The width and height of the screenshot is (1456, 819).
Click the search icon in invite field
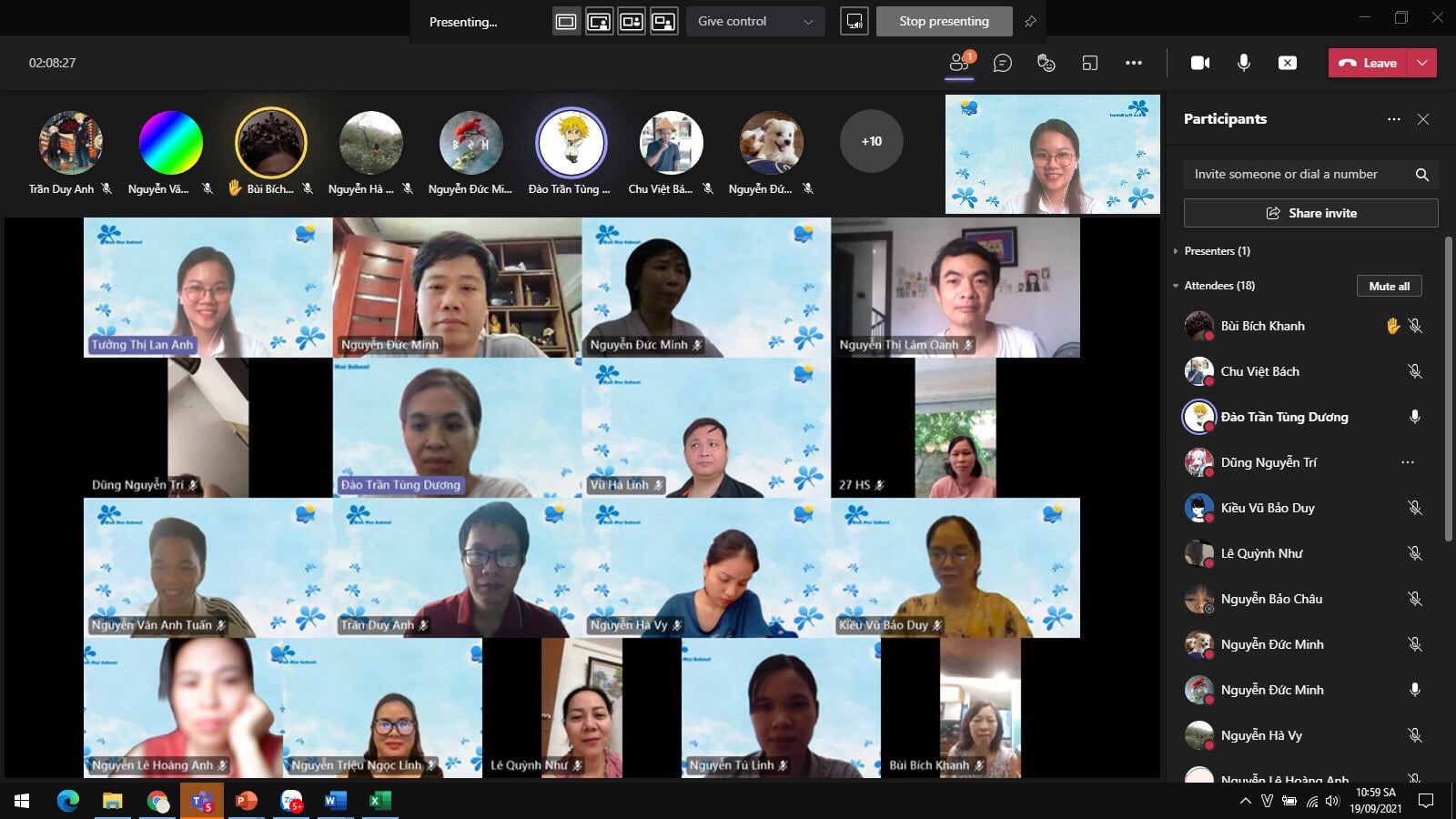pos(1422,175)
